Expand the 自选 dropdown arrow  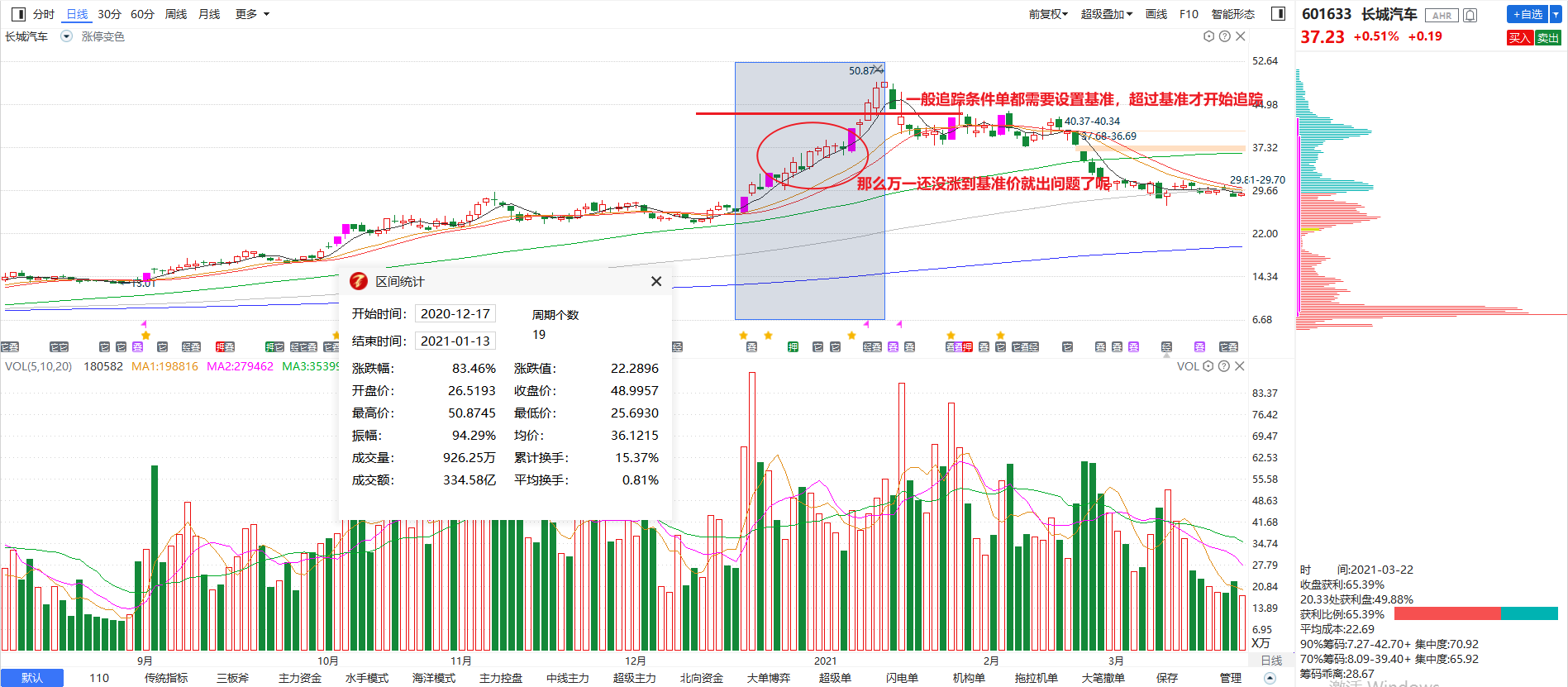pos(1556,14)
